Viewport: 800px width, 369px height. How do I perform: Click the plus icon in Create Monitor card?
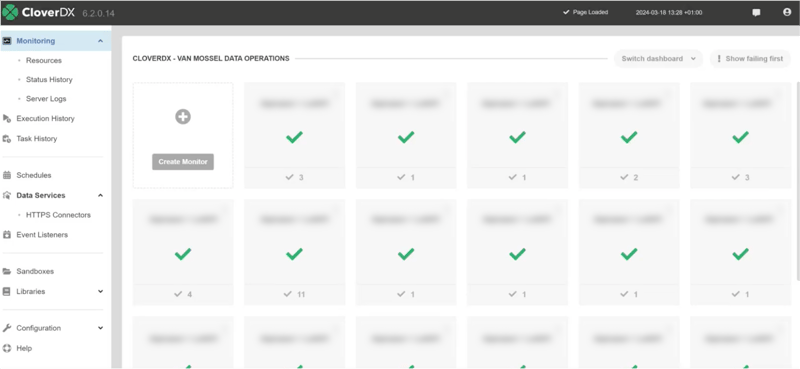tap(183, 117)
